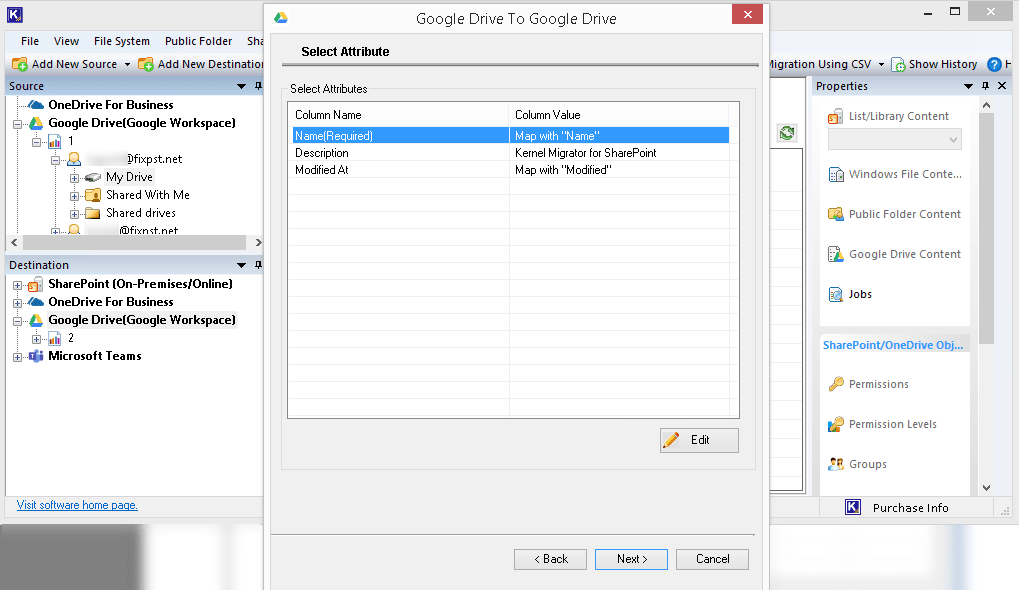
Task: Collapse project 1 node in Source
Action: click(x=36, y=142)
